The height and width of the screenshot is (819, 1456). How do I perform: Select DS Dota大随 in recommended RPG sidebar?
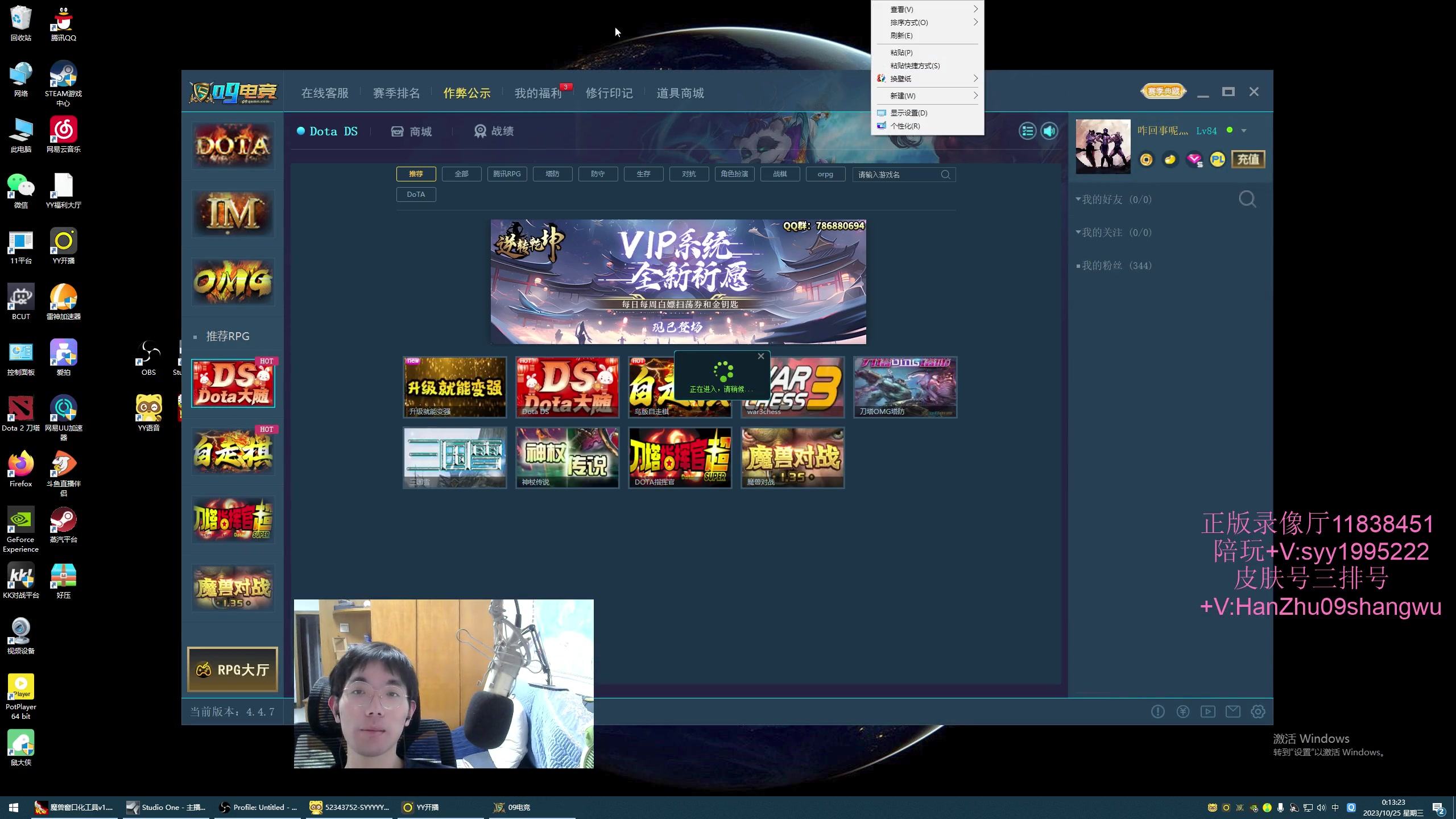[233, 383]
